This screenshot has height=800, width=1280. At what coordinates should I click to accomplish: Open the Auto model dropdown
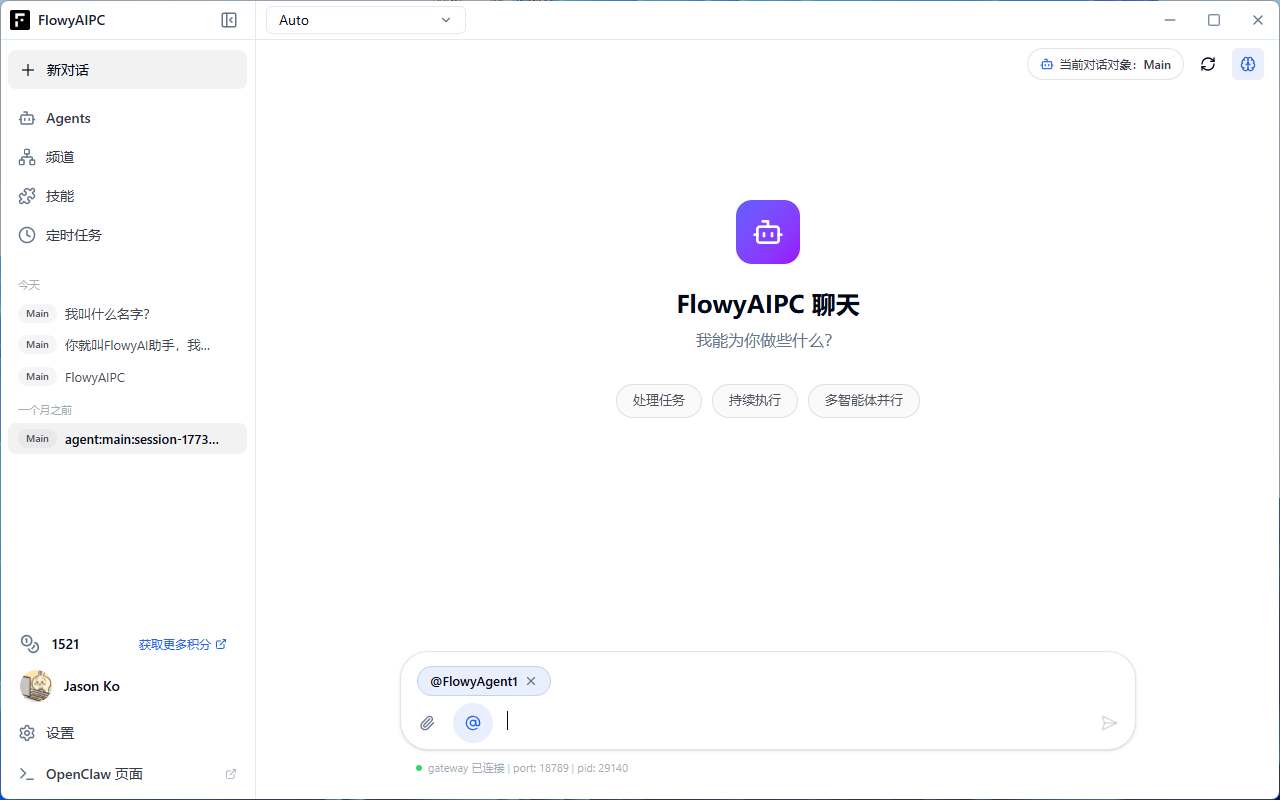tap(365, 20)
